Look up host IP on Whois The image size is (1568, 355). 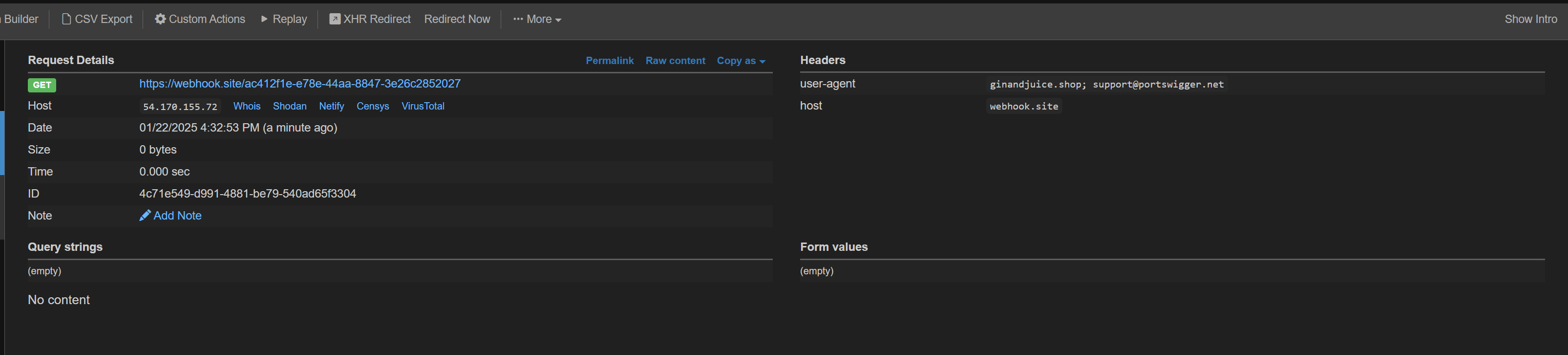(x=247, y=106)
